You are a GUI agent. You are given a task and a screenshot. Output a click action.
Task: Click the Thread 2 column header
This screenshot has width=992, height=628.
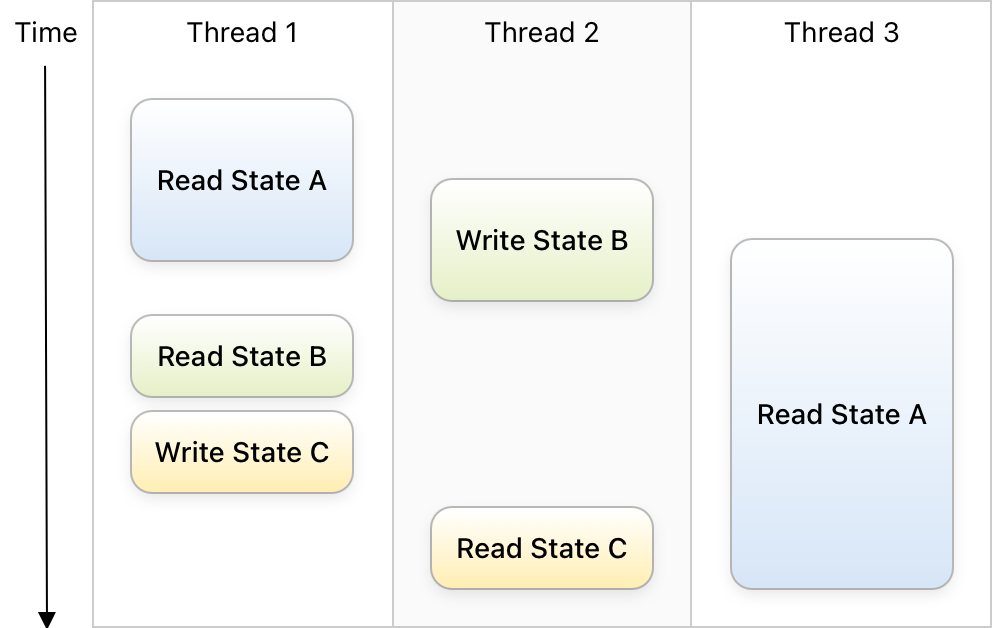542,32
